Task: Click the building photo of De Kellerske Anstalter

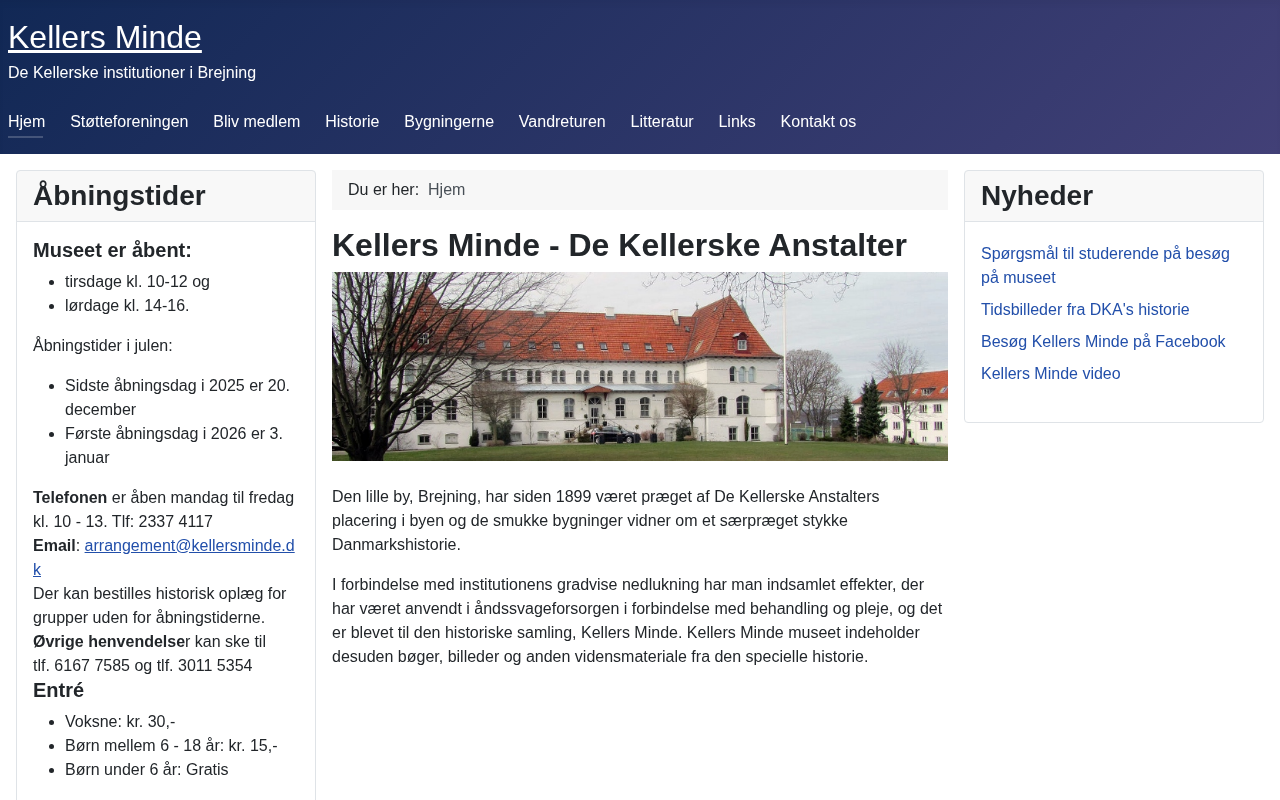Action: coord(640,366)
